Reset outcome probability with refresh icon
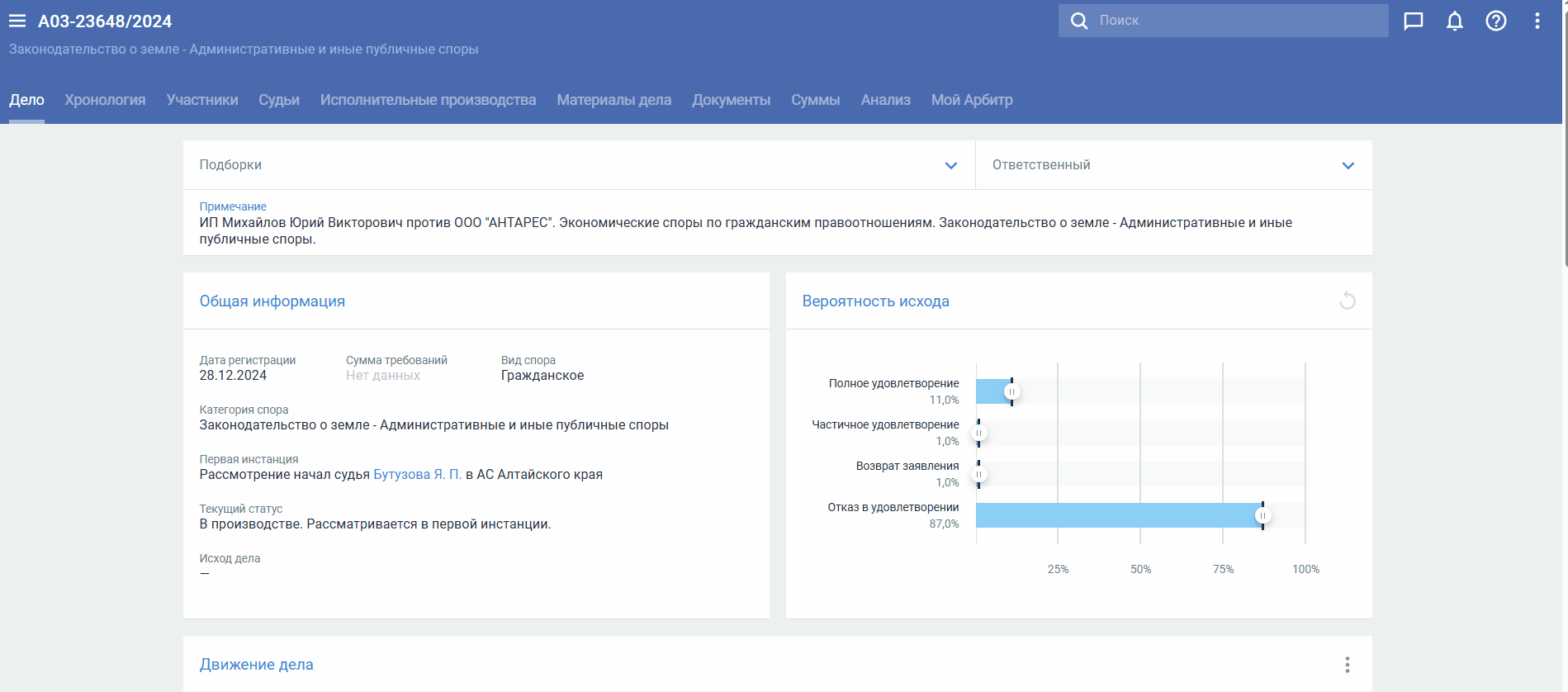 point(1347,301)
